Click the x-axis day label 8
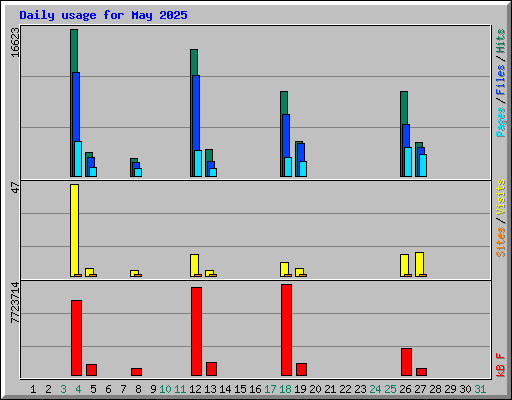Image resolution: width=512 pixels, height=400 pixels. pyautogui.click(x=138, y=389)
